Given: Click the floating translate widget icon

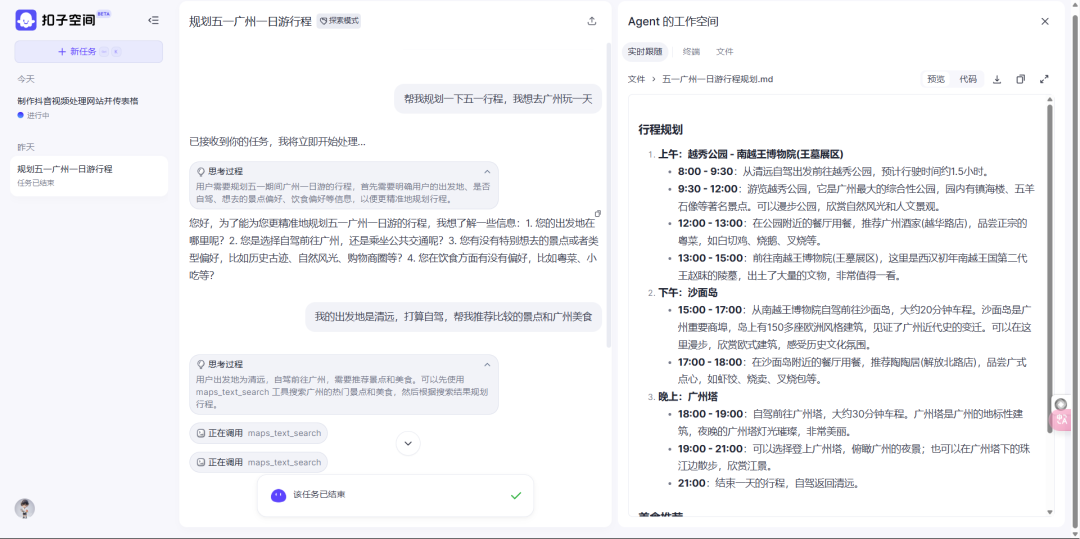Looking at the screenshot, I should (x=1061, y=419).
